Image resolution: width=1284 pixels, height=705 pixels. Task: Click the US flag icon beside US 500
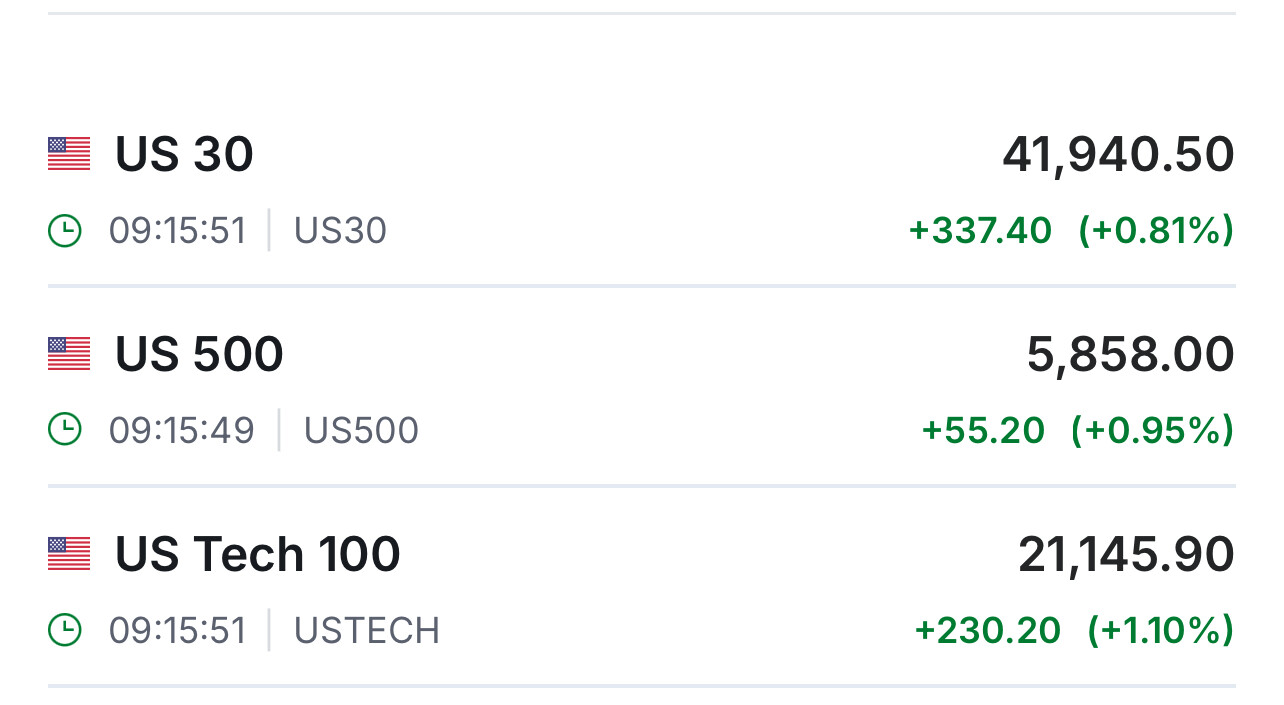(x=69, y=354)
